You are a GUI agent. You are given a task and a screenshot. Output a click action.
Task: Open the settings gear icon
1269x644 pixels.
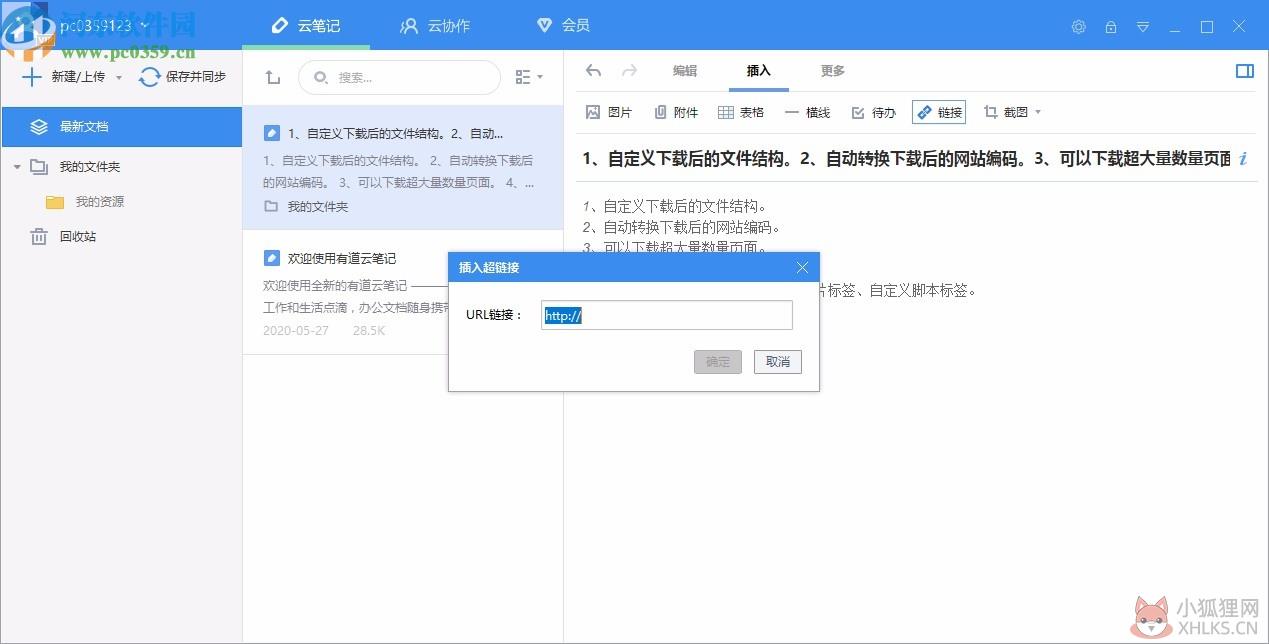(x=1078, y=27)
